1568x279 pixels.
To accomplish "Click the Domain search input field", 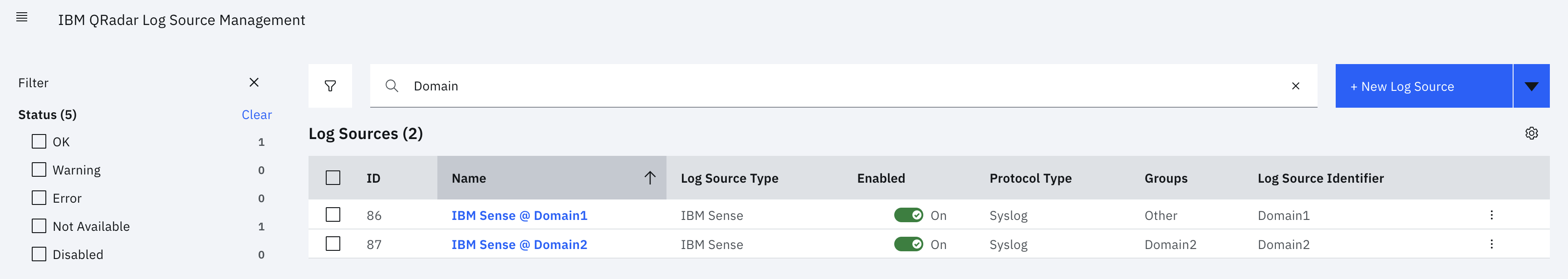I will [840, 86].
